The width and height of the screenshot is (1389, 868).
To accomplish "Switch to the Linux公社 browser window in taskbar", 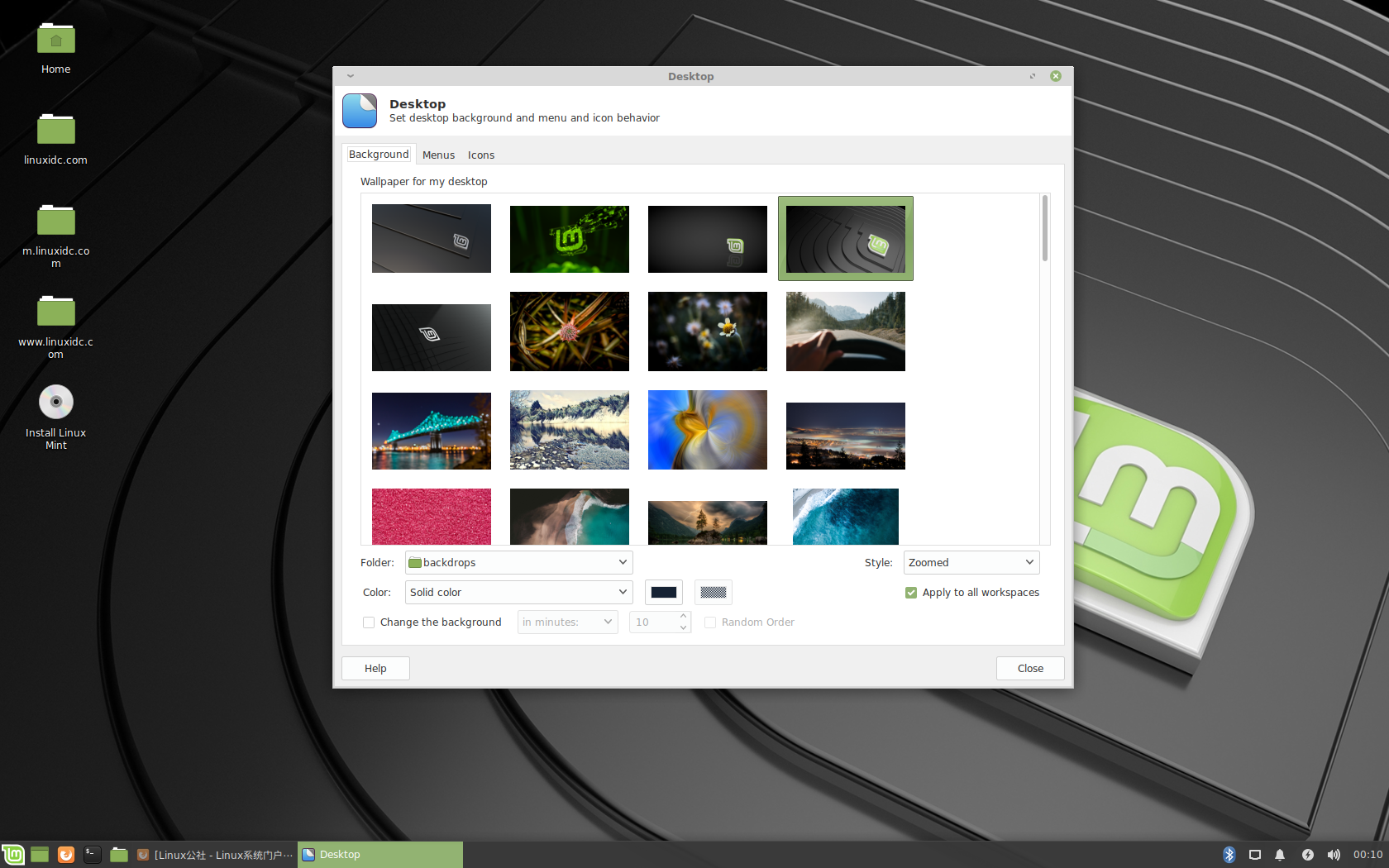I will (x=214, y=855).
